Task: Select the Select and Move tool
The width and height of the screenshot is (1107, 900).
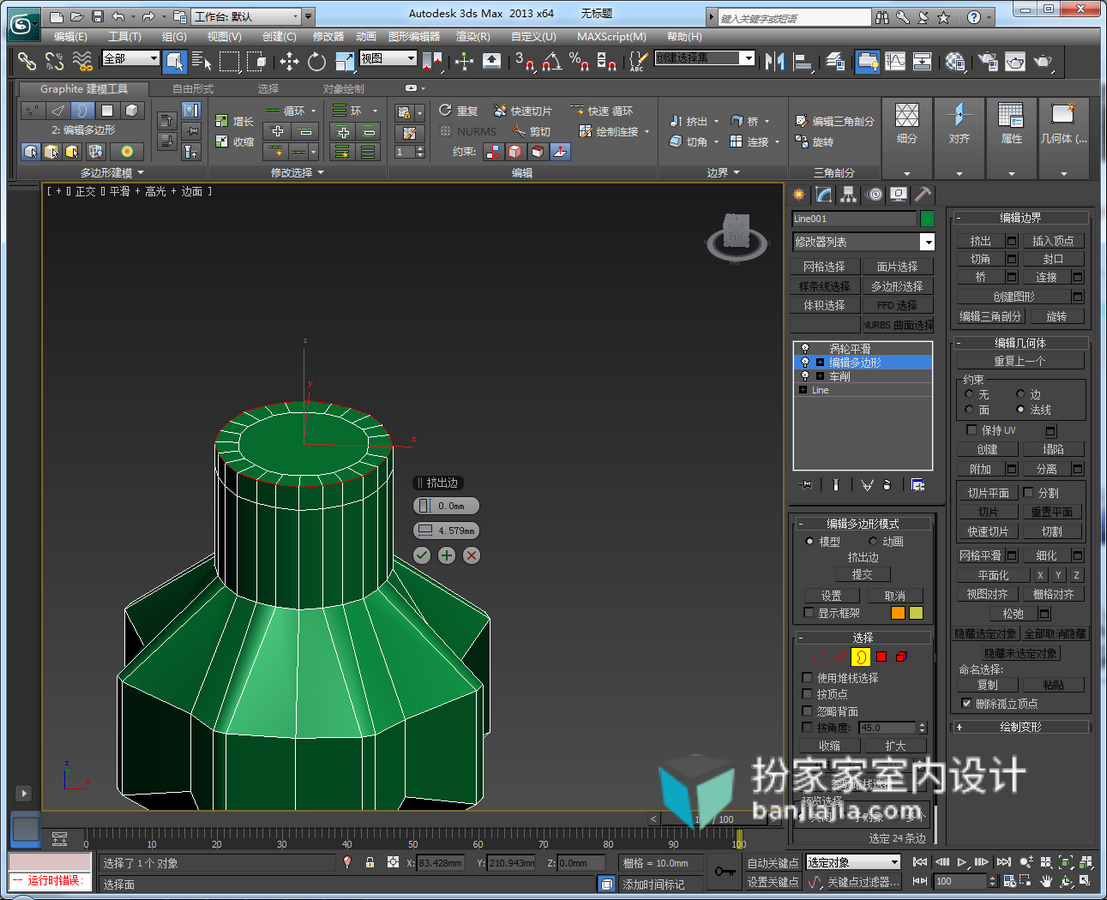Action: 289,62
